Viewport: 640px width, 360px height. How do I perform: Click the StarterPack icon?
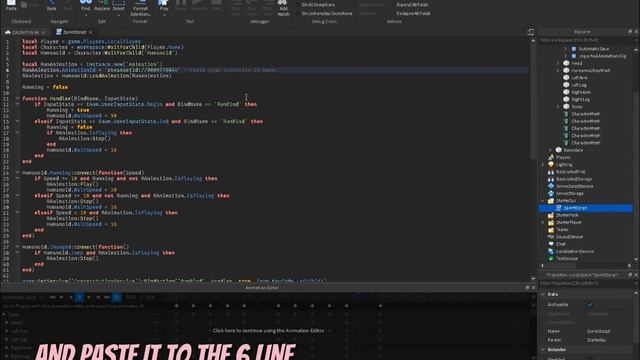[x=551, y=215]
